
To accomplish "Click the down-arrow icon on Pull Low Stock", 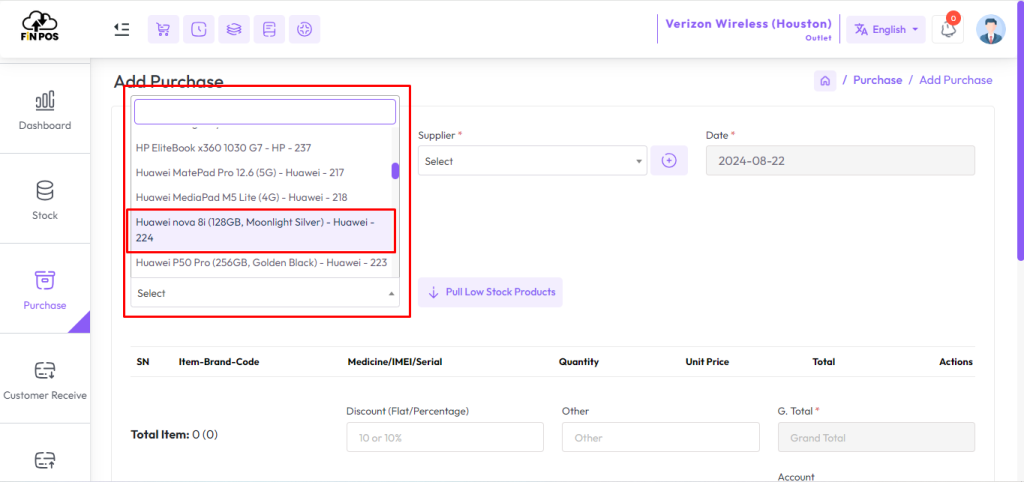I will [433, 292].
